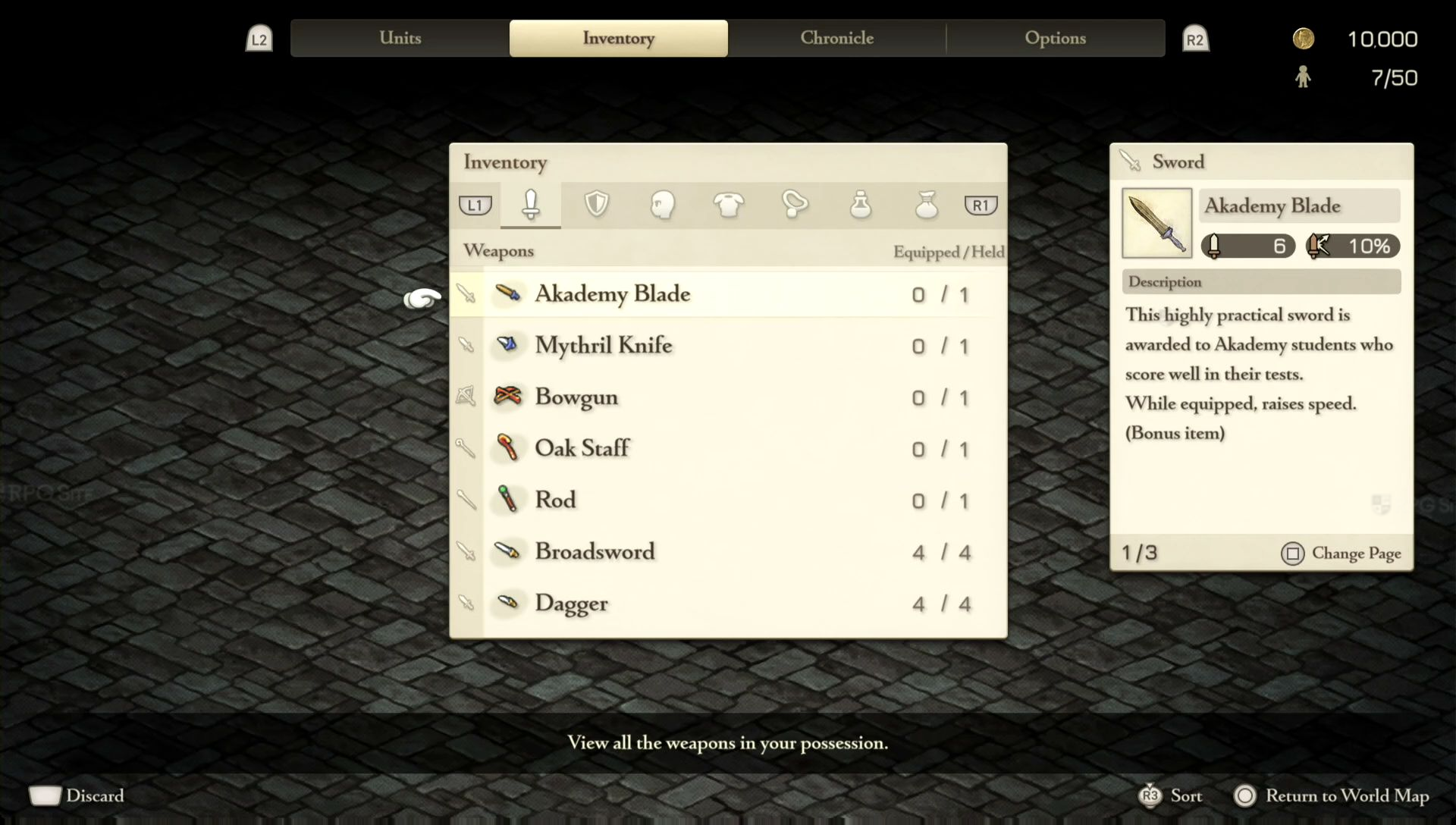Click the unit count person icon
This screenshot has height=825, width=1456.
tap(1303, 77)
